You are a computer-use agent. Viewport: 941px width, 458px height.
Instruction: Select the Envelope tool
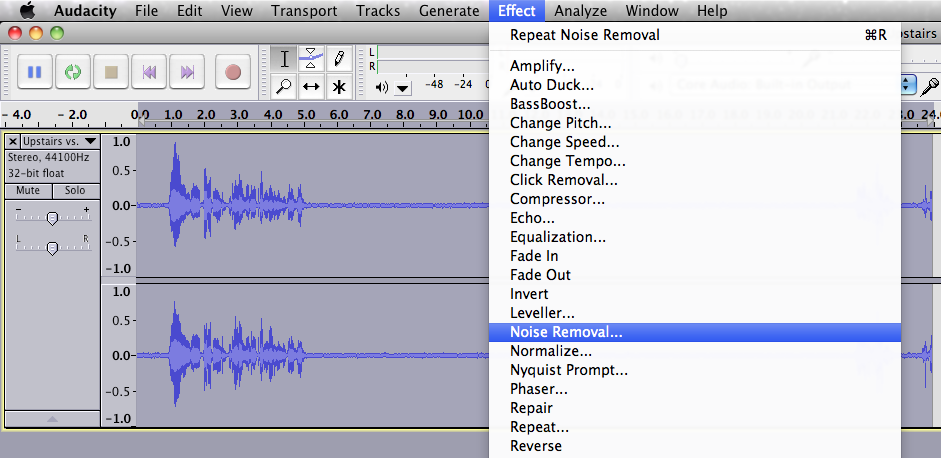click(x=312, y=58)
